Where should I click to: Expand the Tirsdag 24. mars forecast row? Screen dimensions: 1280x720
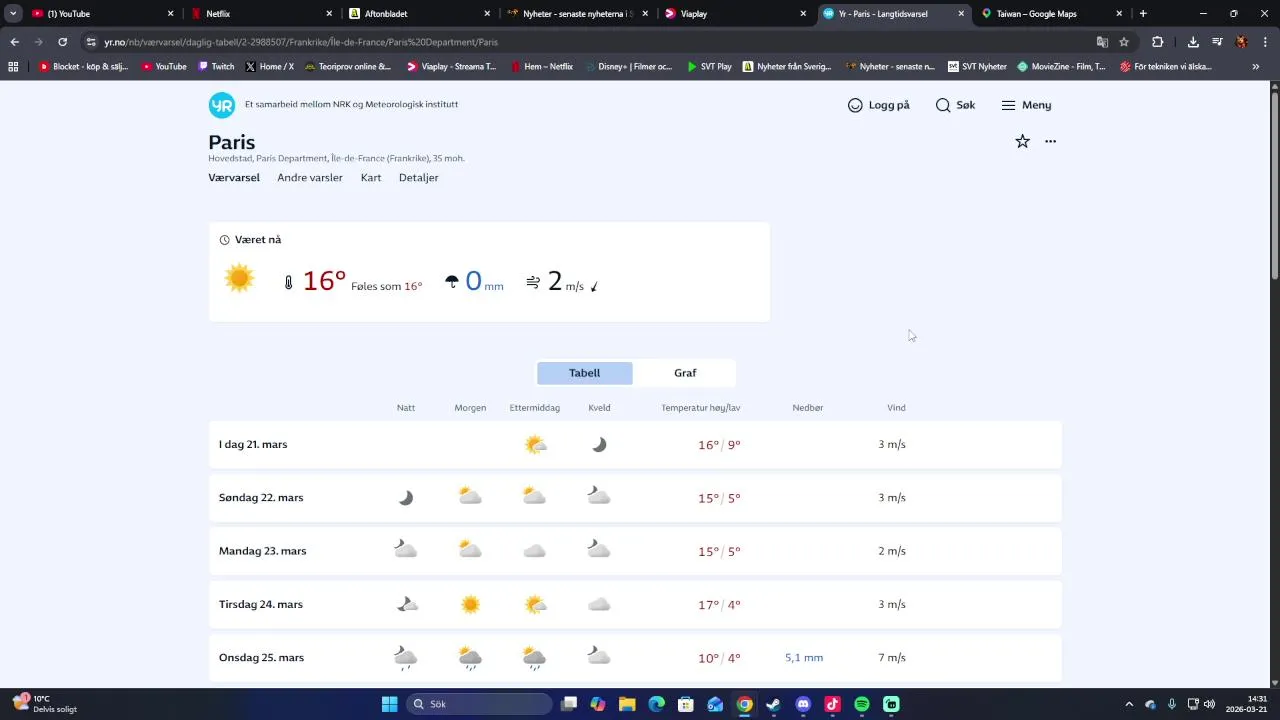click(x=635, y=604)
